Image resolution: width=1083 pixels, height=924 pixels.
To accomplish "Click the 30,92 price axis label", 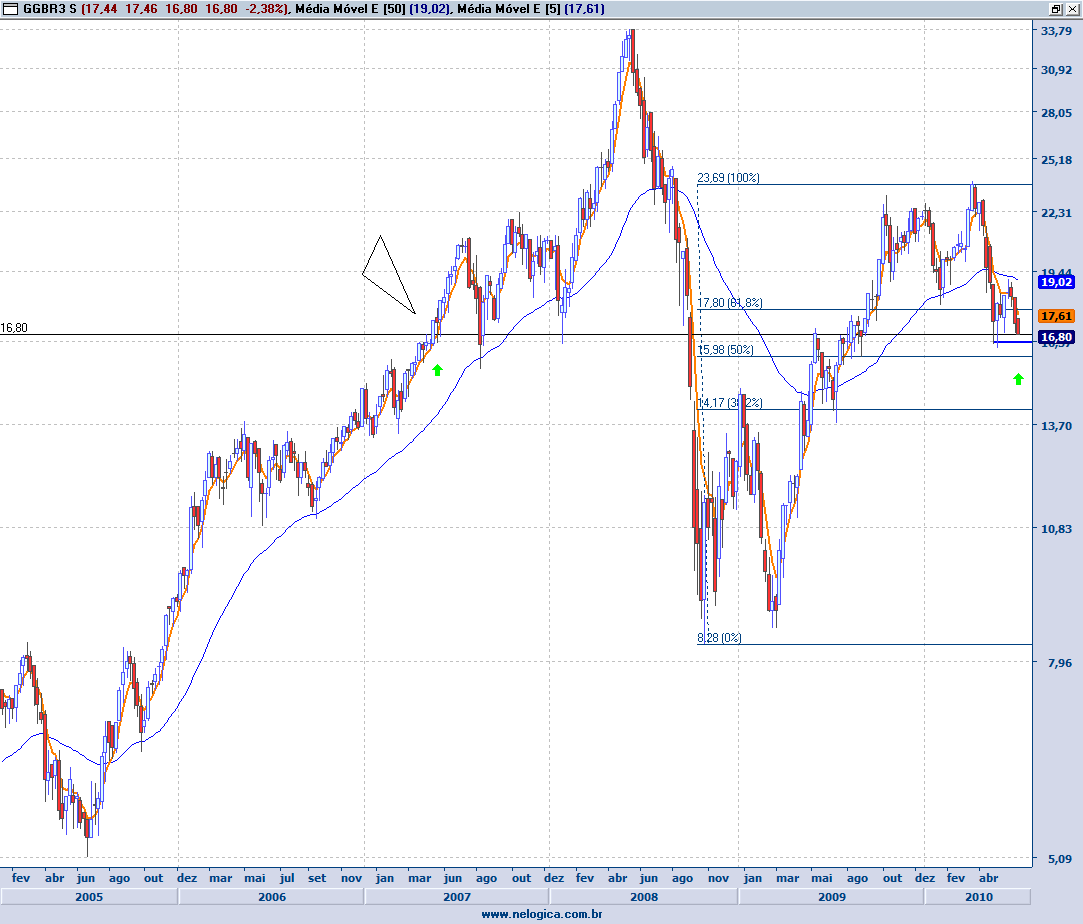I will click(1056, 70).
